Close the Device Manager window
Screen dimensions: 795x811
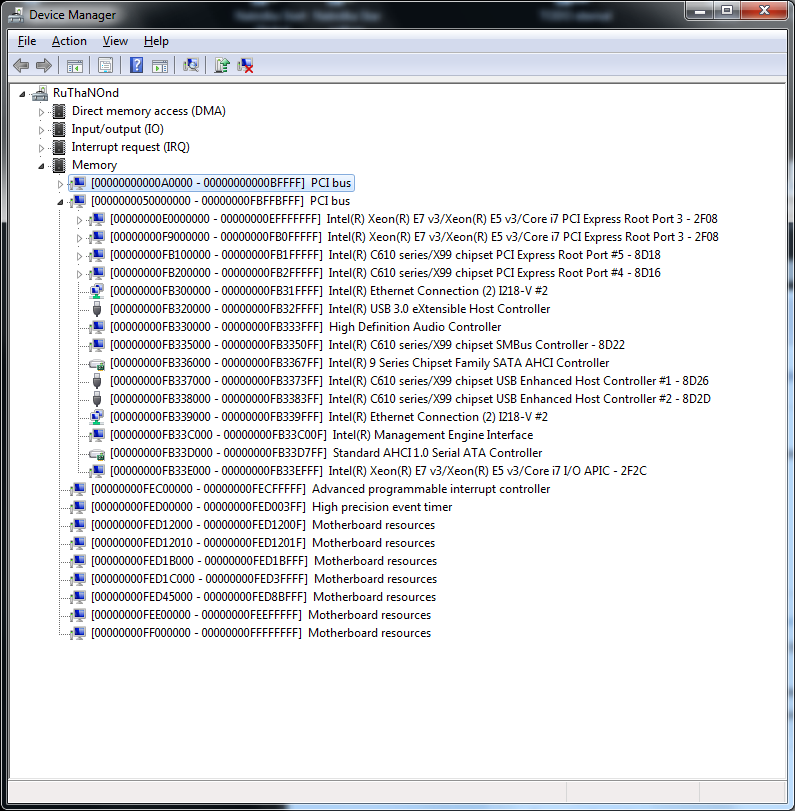coord(764,10)
